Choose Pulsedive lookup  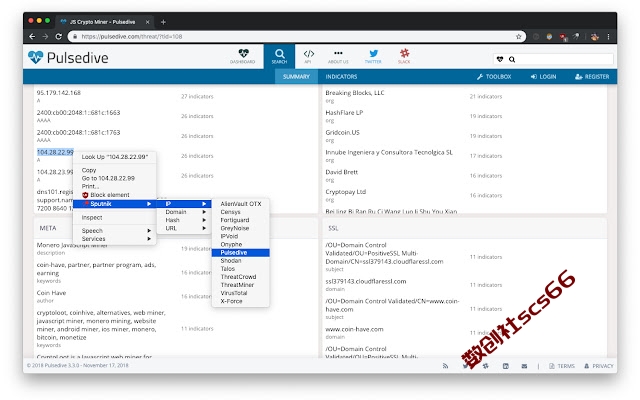[x=240, y=253]
